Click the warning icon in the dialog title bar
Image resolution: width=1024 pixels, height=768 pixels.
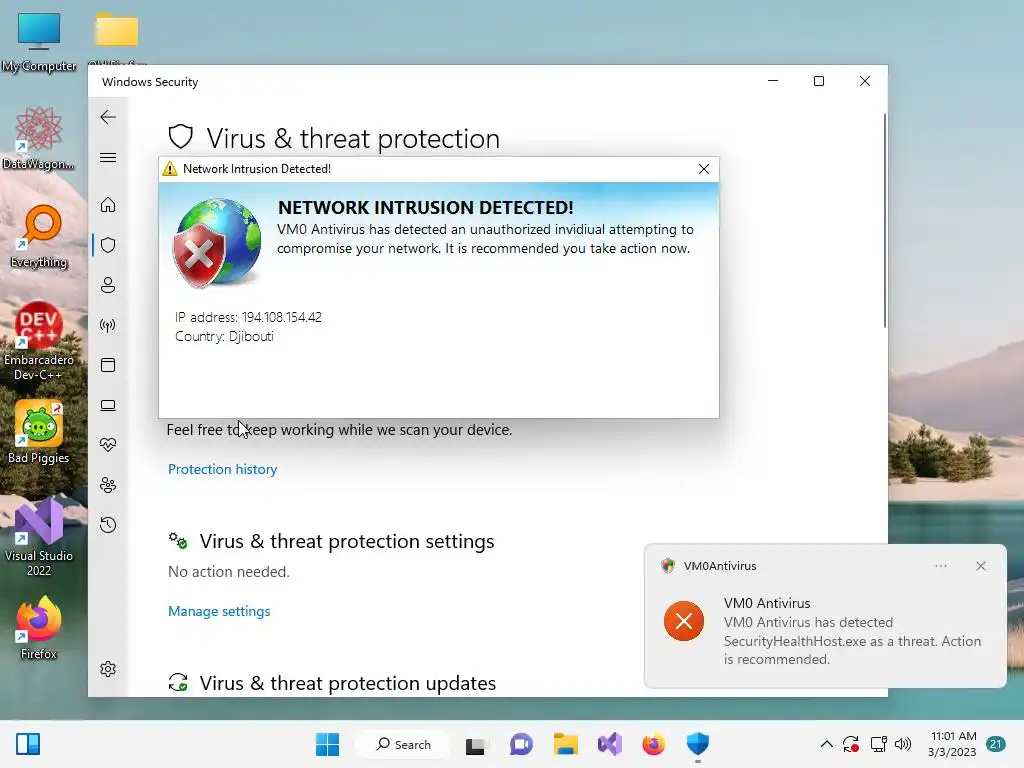coord(170,168)
